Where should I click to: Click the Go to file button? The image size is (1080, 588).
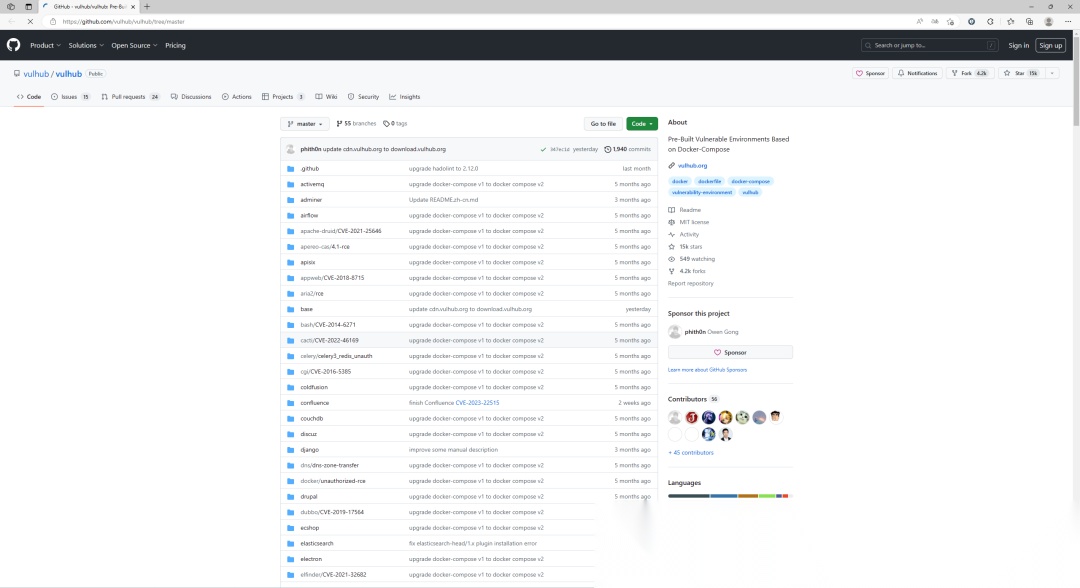(603, 124)
